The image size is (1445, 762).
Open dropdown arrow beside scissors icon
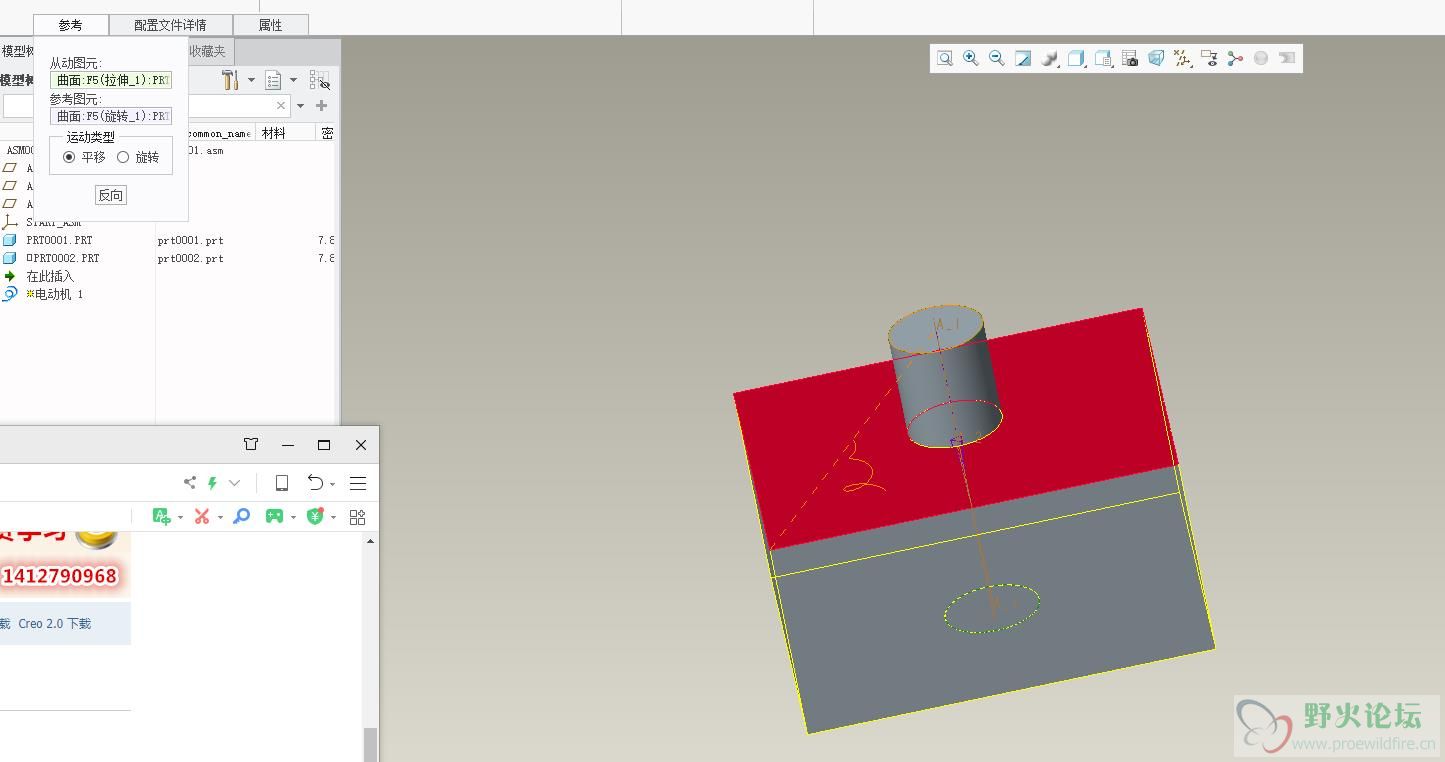click(x=220, y=517)
